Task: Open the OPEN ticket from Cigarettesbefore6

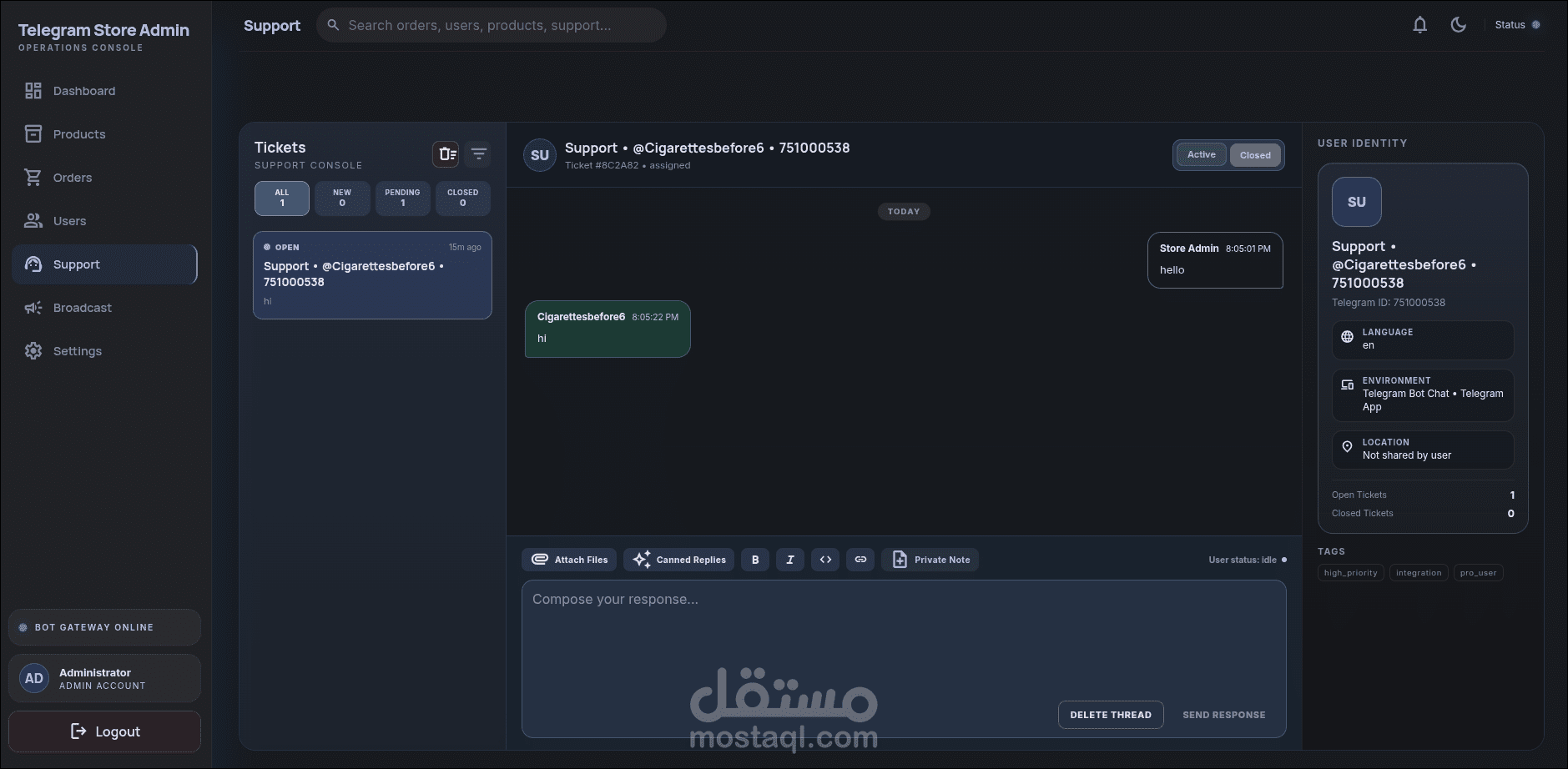Action: click(372, 275)
